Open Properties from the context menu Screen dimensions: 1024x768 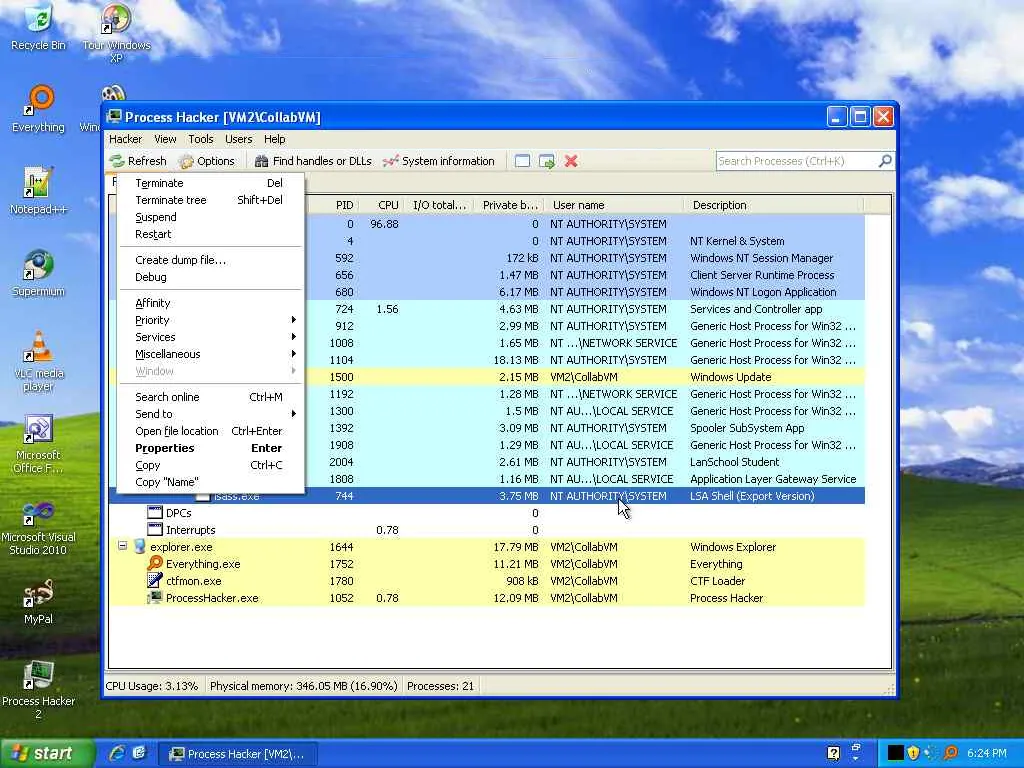click(210, 448)
